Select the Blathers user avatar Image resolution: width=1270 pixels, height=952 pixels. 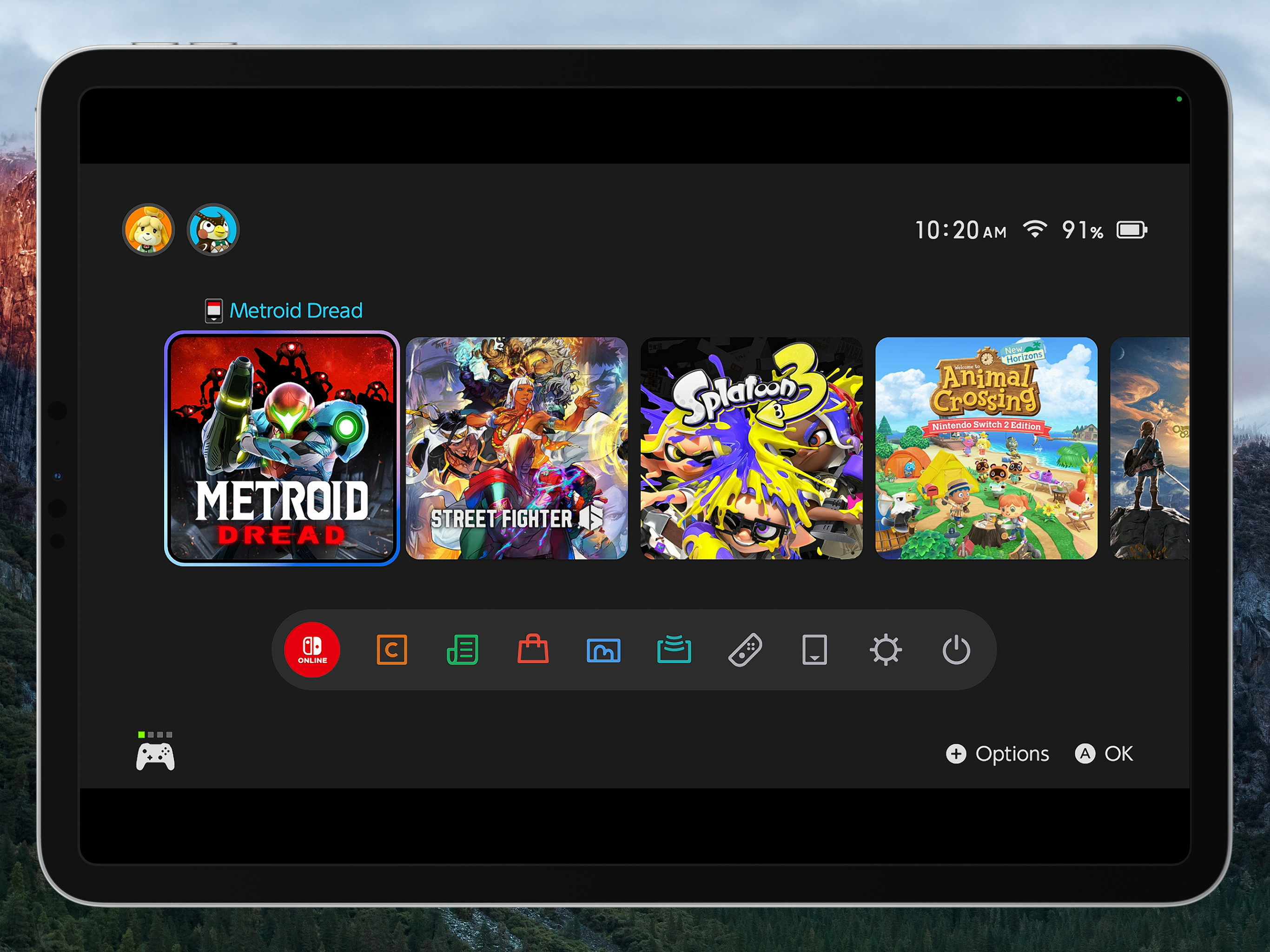(x=213, y=230)
